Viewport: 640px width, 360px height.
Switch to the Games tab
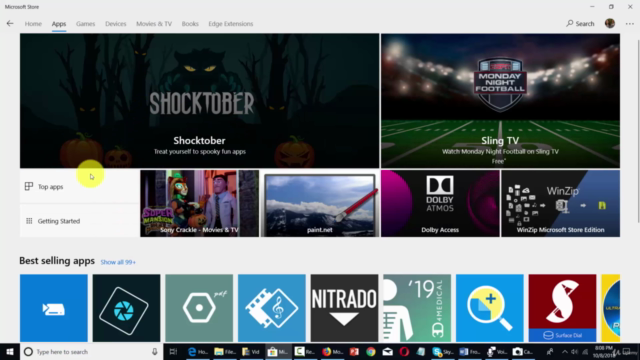[x=85, y=24]
